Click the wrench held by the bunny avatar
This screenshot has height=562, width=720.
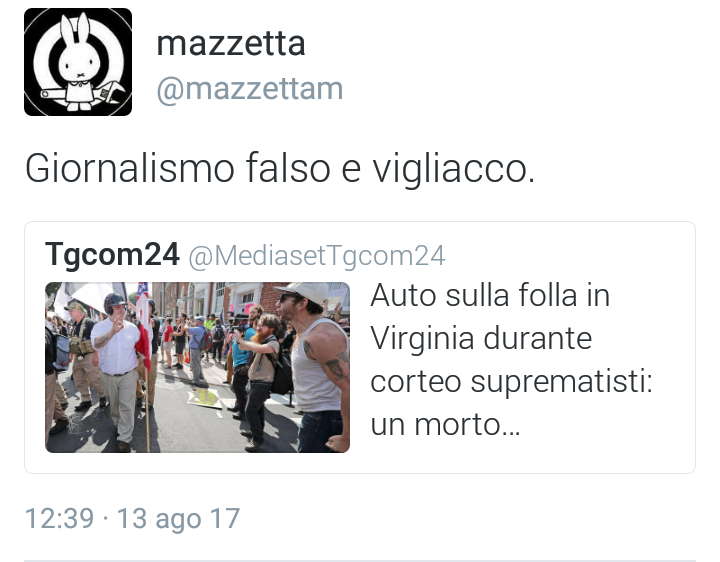[x=83, y=94]
